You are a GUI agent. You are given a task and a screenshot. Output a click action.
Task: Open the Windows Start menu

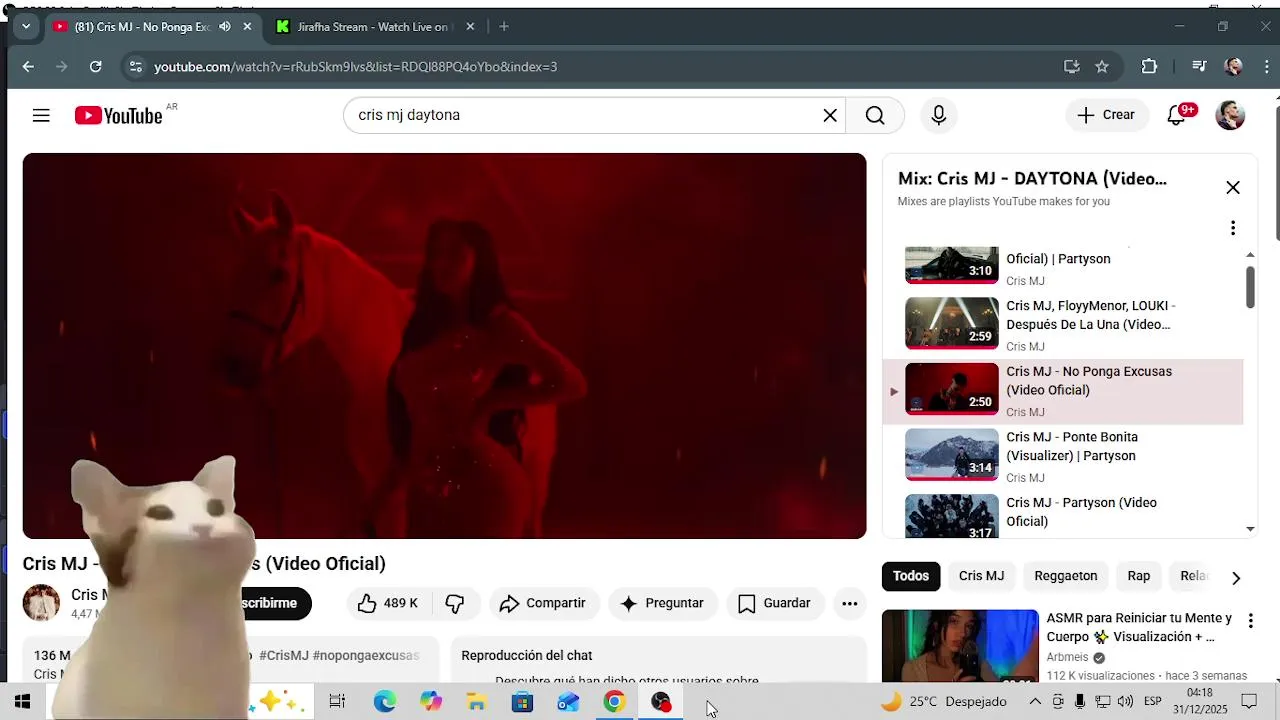coord(22,702)
